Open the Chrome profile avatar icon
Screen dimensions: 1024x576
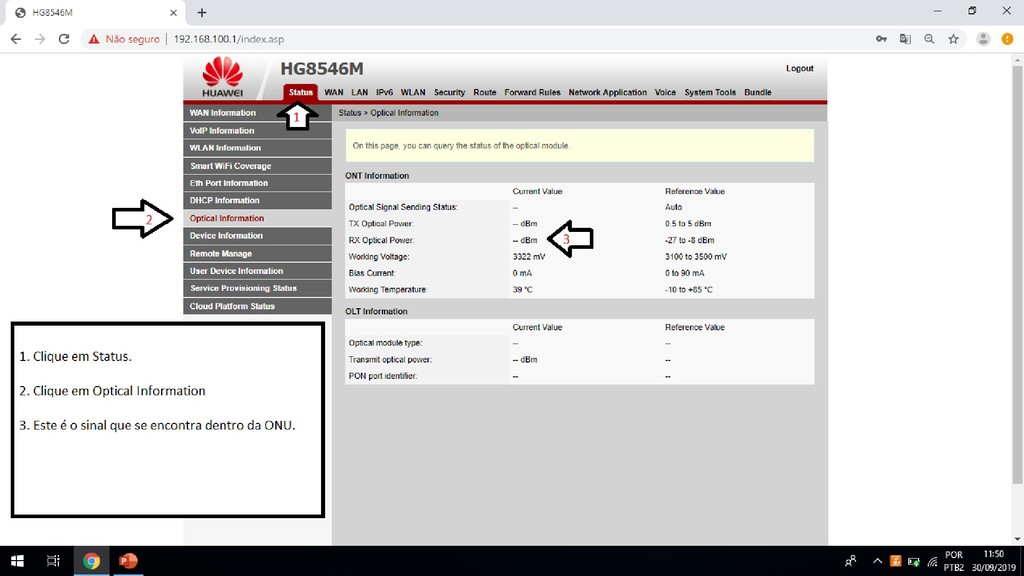point(983,39)
